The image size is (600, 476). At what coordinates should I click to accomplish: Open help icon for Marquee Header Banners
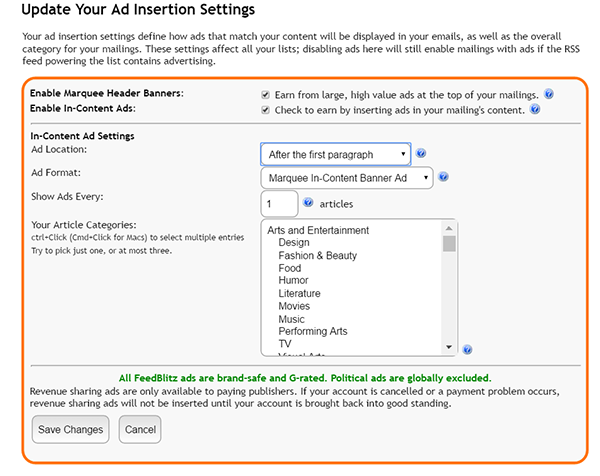point(549,94)
